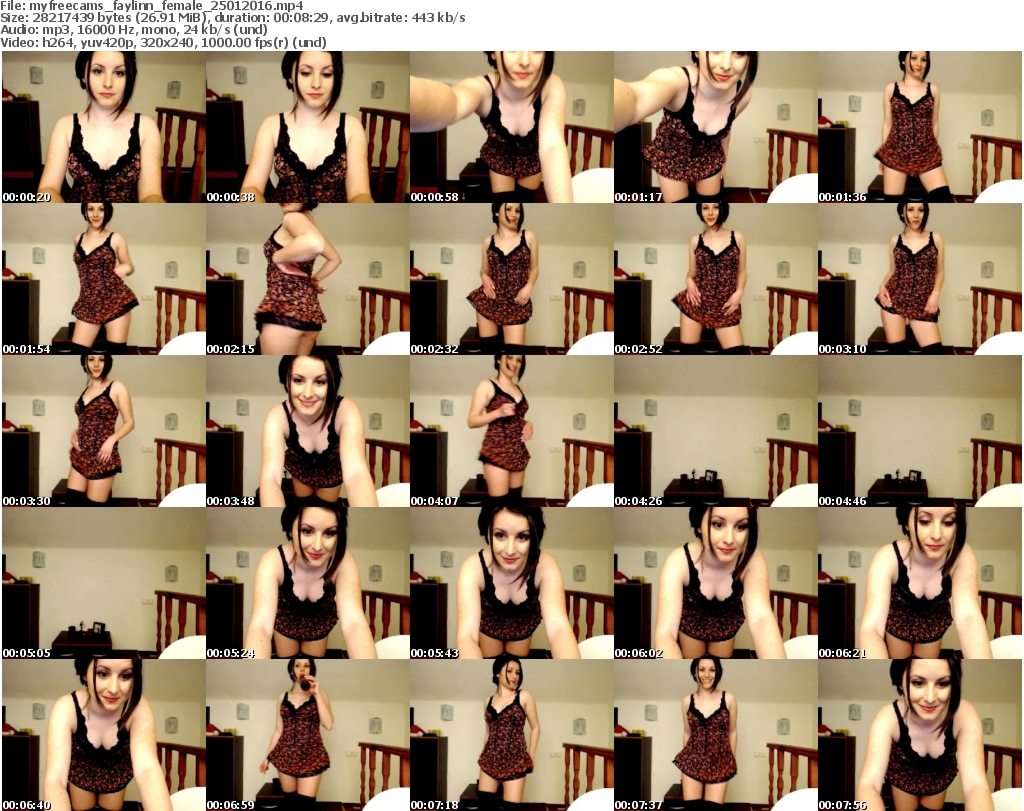
Task: Click the 'Video: h264, yuv420p' line
Action: (163, 42)
